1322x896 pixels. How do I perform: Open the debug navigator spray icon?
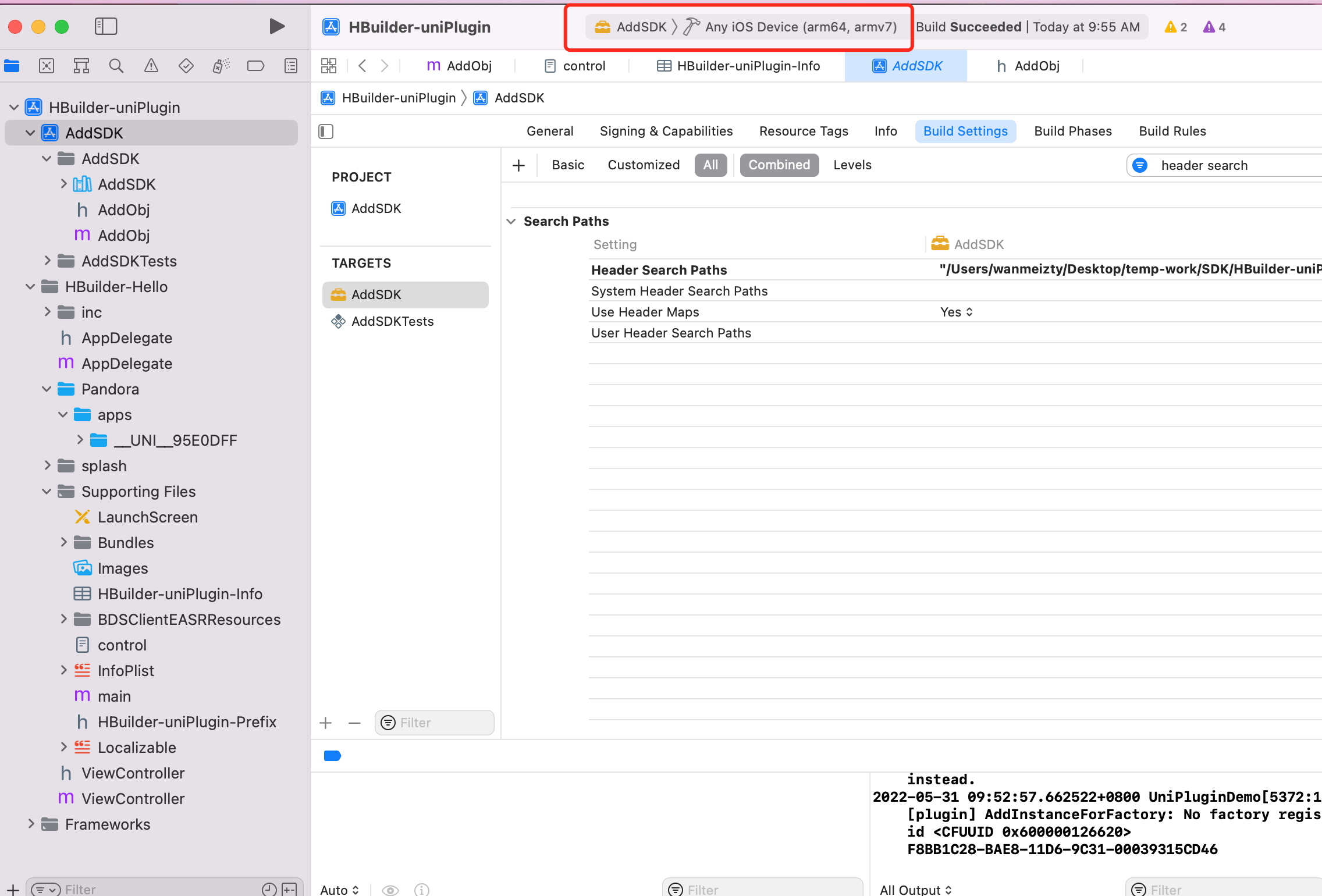[221, 66]
